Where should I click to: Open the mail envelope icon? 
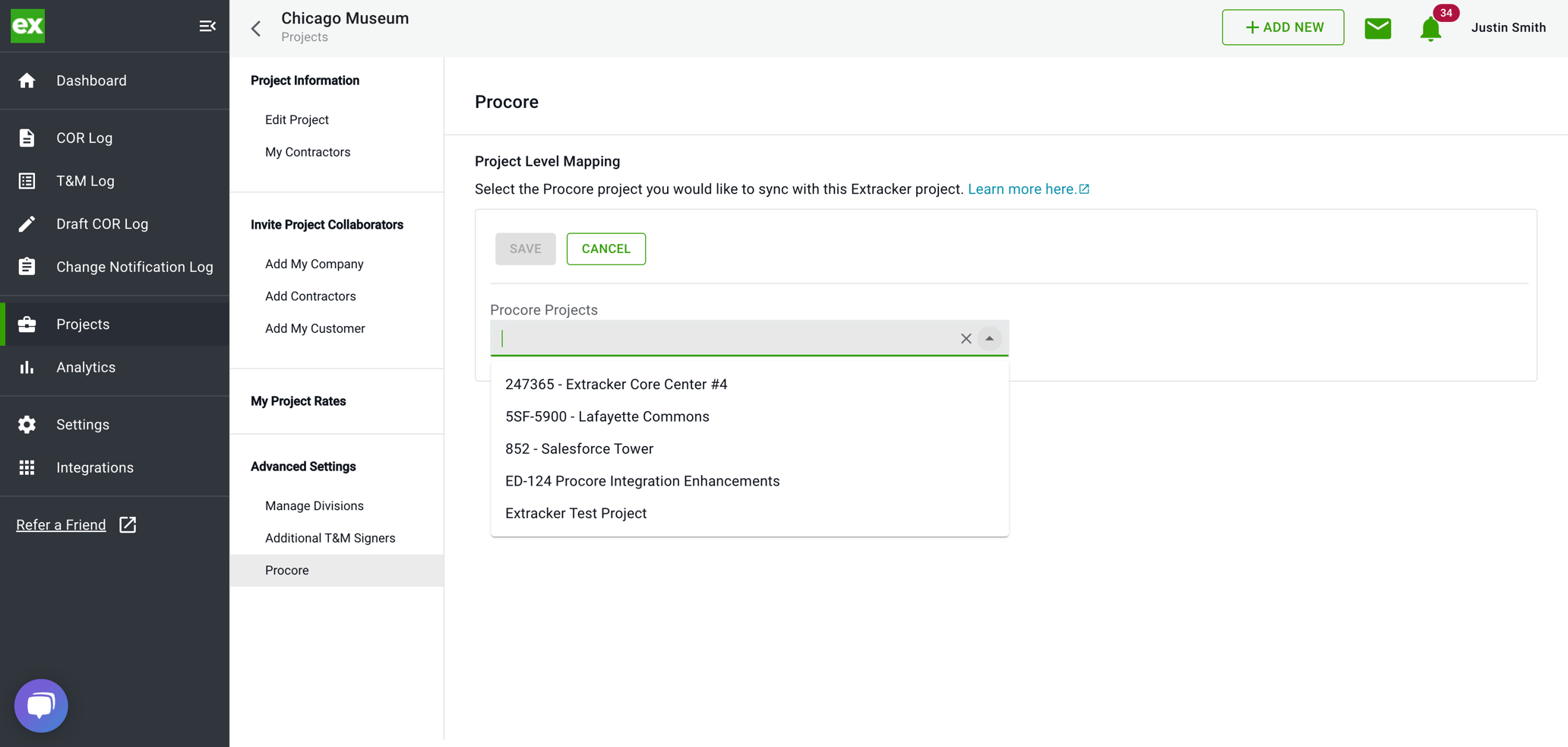coord(1377,27)
